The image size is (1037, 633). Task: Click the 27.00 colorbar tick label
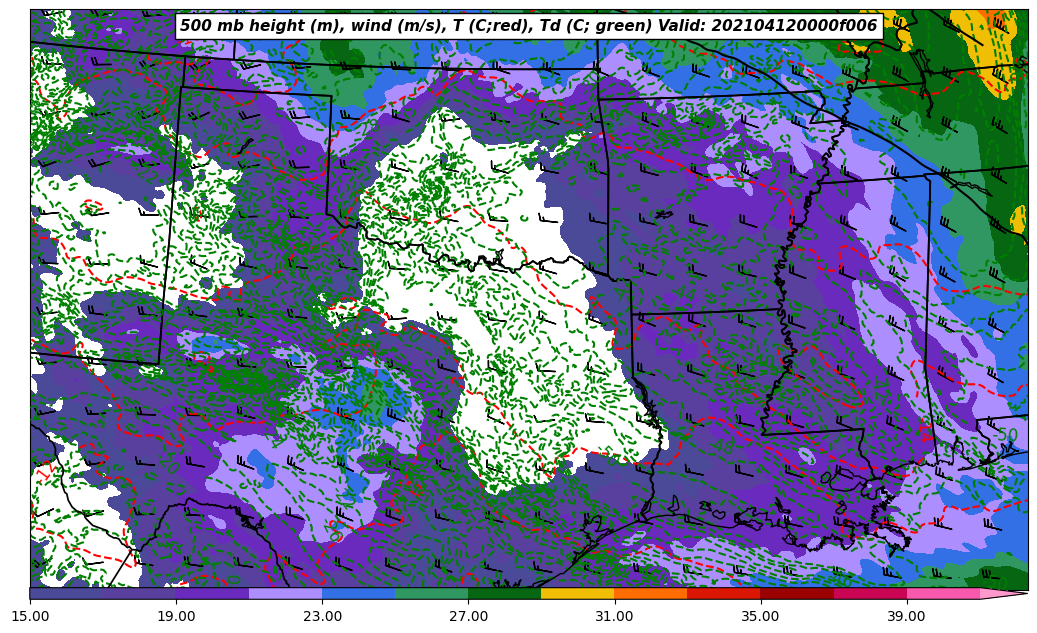click(x=468, y=616)
